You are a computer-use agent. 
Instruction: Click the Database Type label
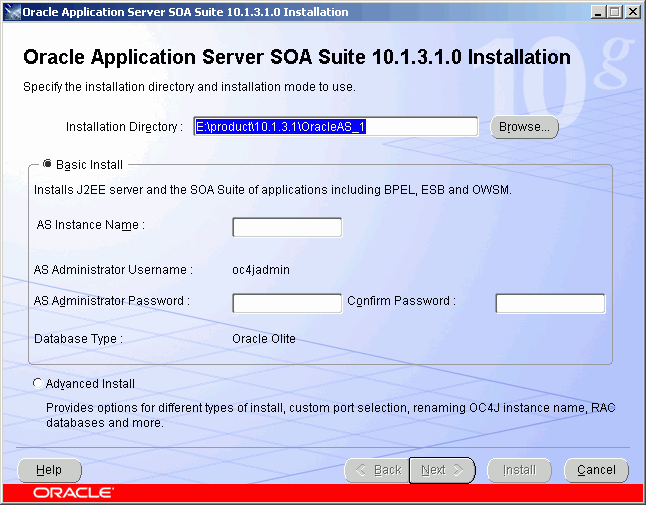pyautogui.click(x=78, y=339)
